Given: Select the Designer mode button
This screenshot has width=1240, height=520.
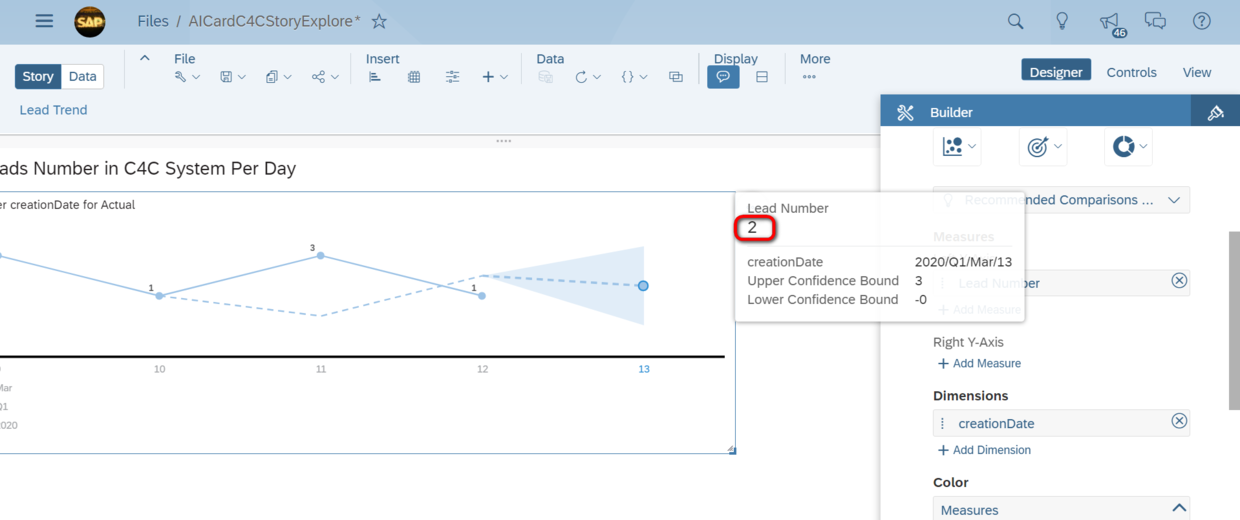Looking at the screenshot, I should [1056, 71].
